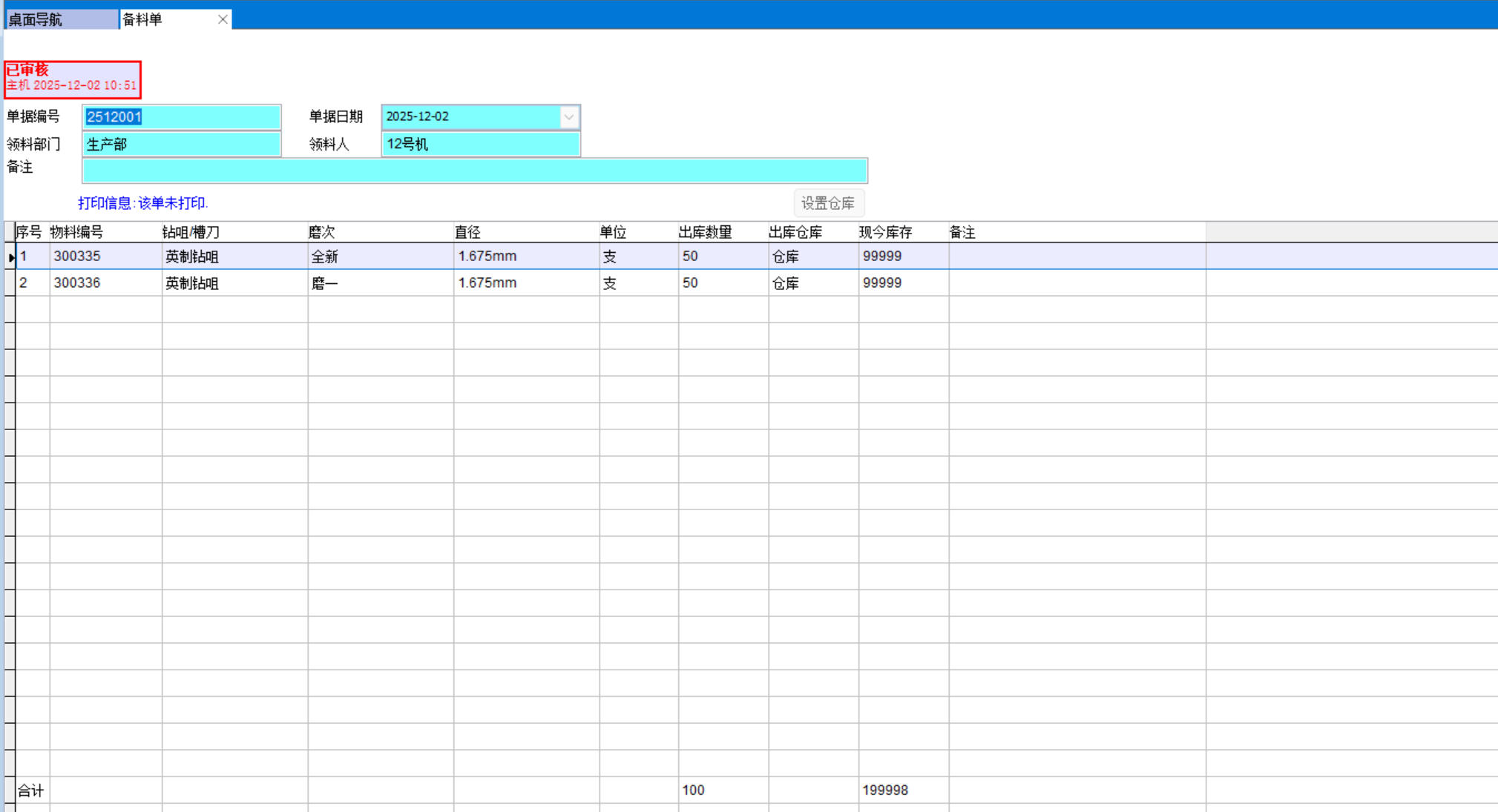Screen dimensions: 1498x812
Task: Select row with material 300336
Action: [77, 283]
